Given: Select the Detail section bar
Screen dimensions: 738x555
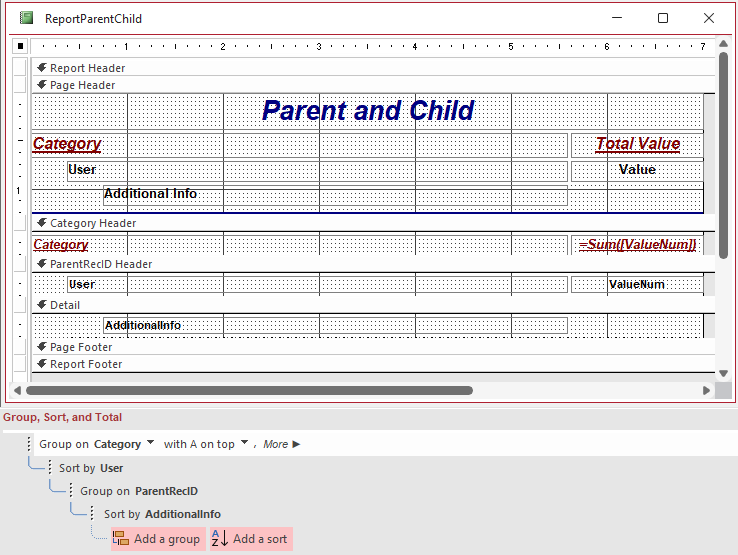Looking at the screenshot, I should pyautogui.click(x=374, y=305).
